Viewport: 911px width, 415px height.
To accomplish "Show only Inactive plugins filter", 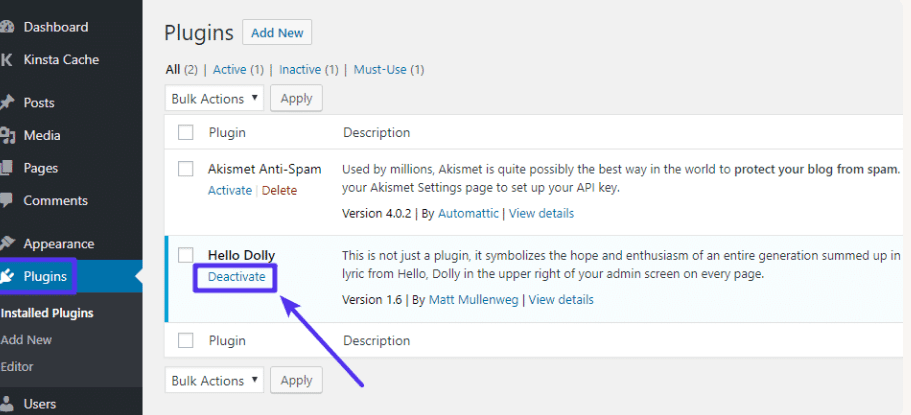I will point(300,70).
